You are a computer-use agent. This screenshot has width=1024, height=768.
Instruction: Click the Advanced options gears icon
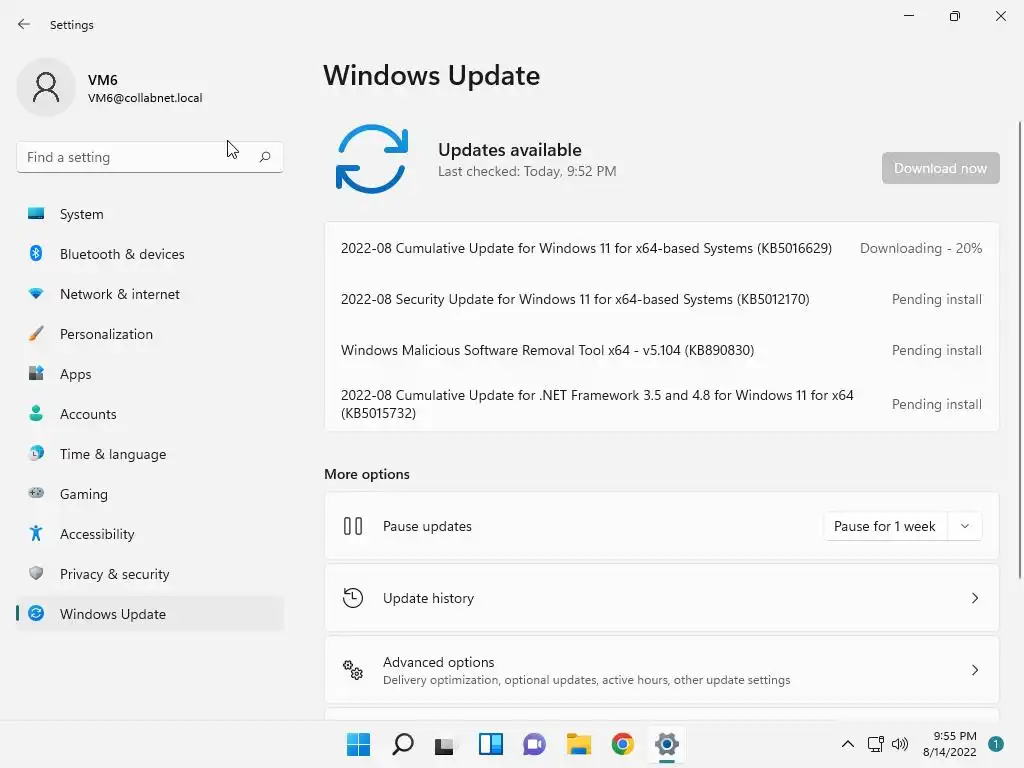tap(353, 669)
